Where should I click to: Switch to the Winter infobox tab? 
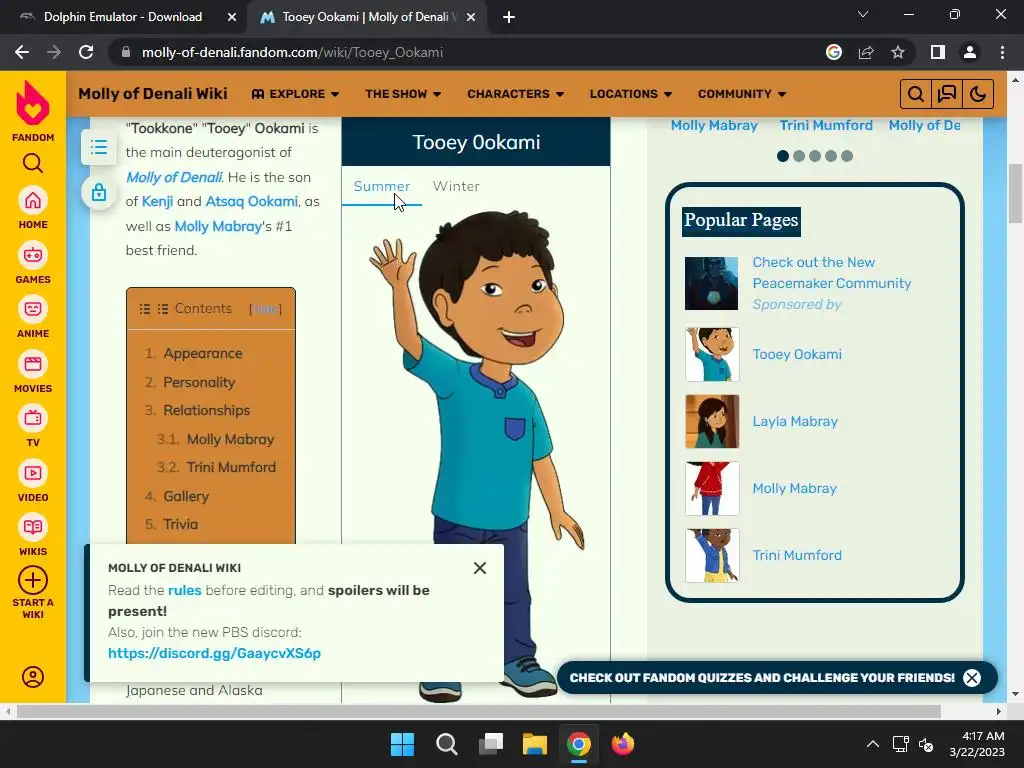[x=456, y=186]
